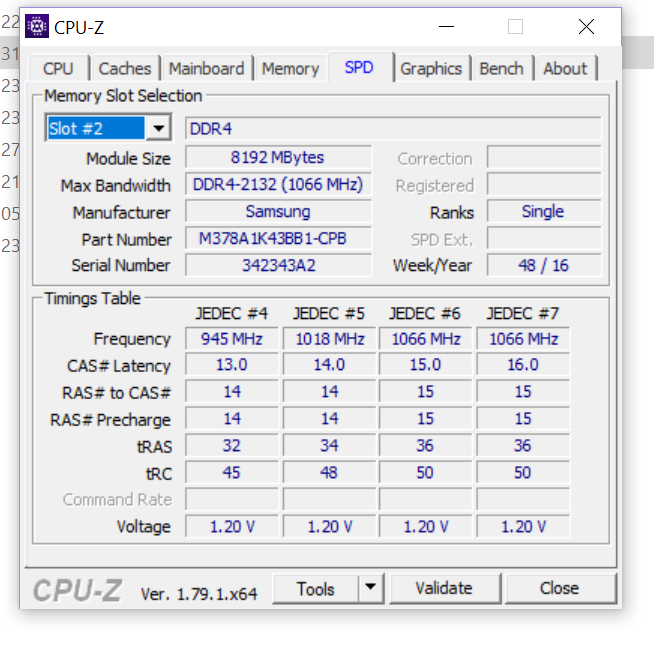Click the empty SPD Ext. field

click(544, 239)
